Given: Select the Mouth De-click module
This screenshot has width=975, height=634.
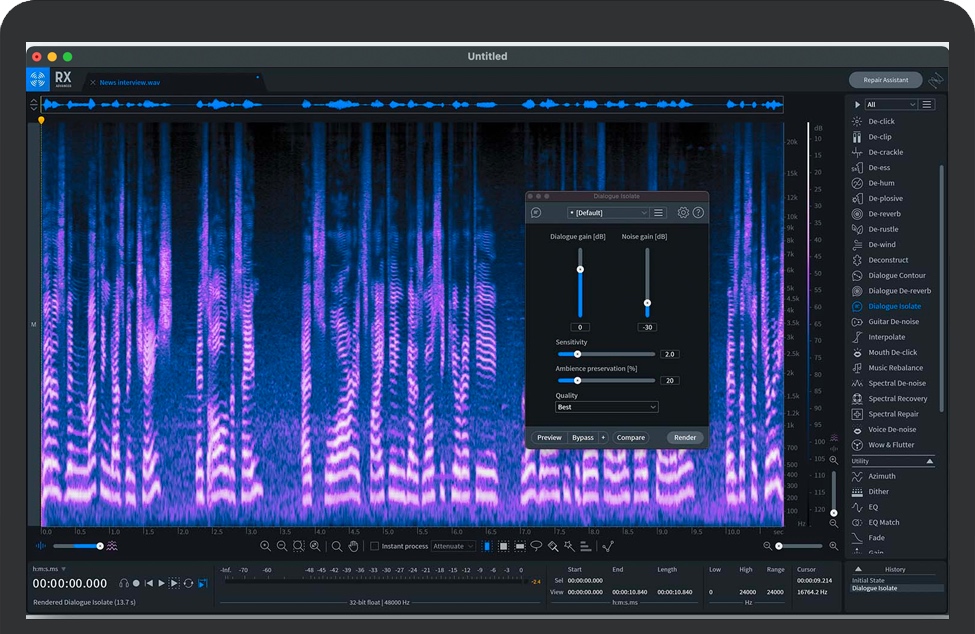Looking at the screenshot, I should pyautogui.click(x=891, y=352).
